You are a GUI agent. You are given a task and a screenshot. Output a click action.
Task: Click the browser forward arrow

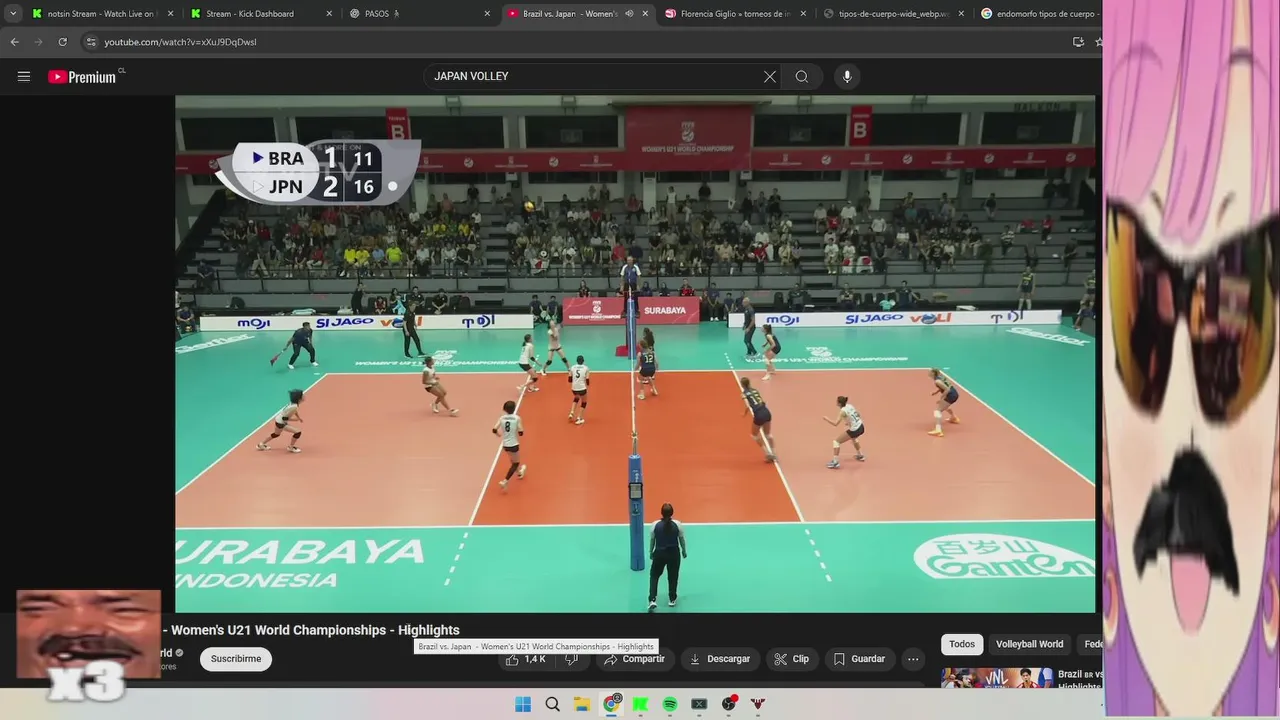tap(38, 42)
